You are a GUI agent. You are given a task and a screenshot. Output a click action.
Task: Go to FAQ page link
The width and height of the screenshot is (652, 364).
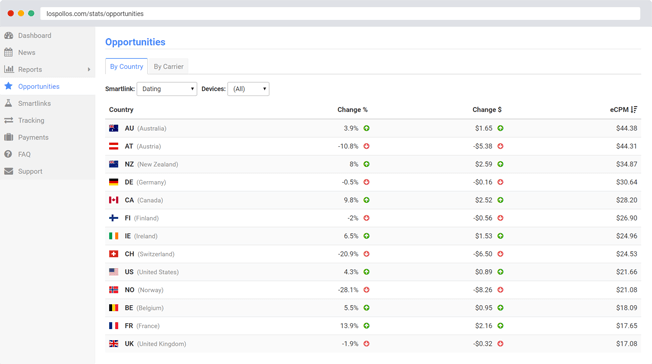(24, 154)
